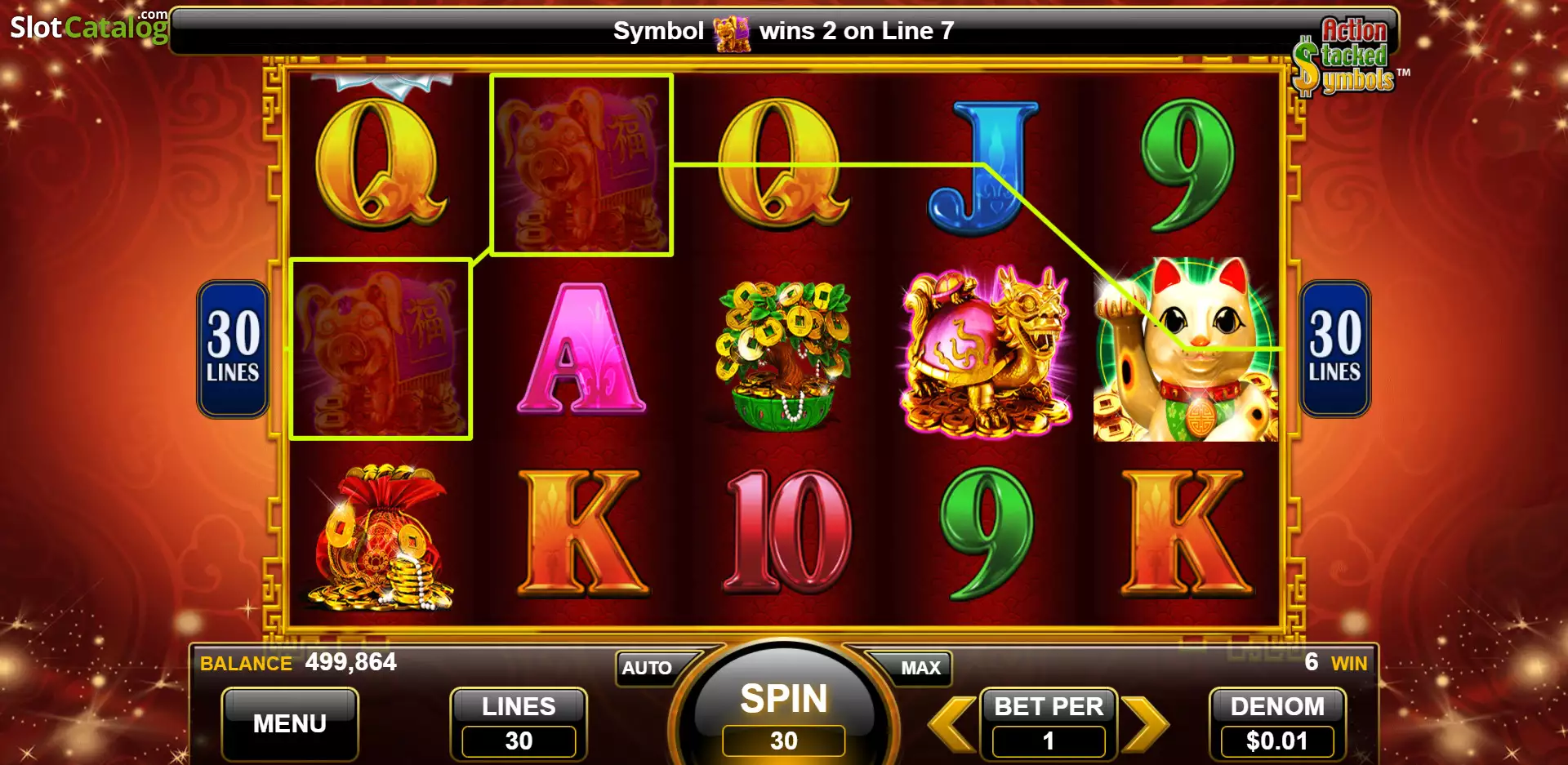
Task: Click the red 10 symbol
Action: click(x=788, y=531)
